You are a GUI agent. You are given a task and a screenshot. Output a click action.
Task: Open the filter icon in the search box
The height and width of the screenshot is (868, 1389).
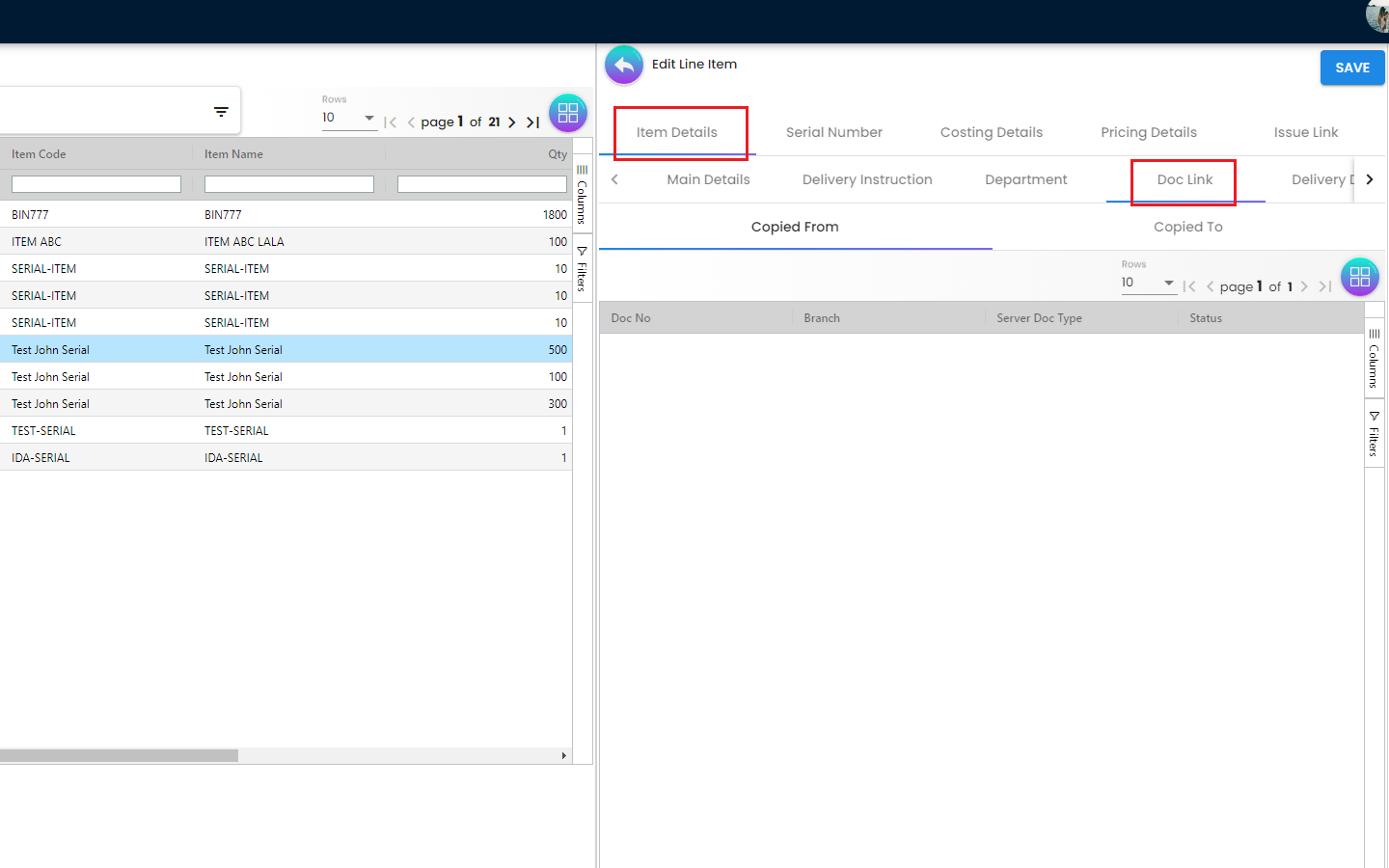[221, 112]
